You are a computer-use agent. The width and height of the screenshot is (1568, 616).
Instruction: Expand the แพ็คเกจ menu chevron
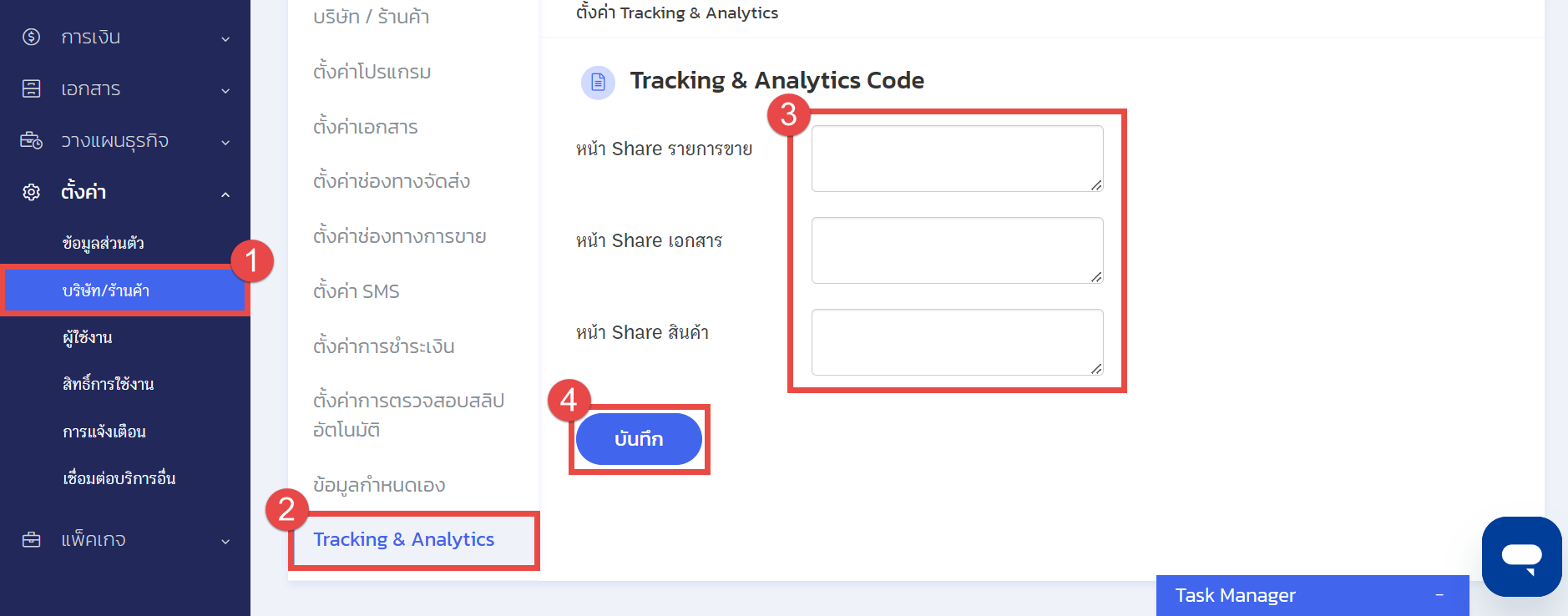coord(225,541)
